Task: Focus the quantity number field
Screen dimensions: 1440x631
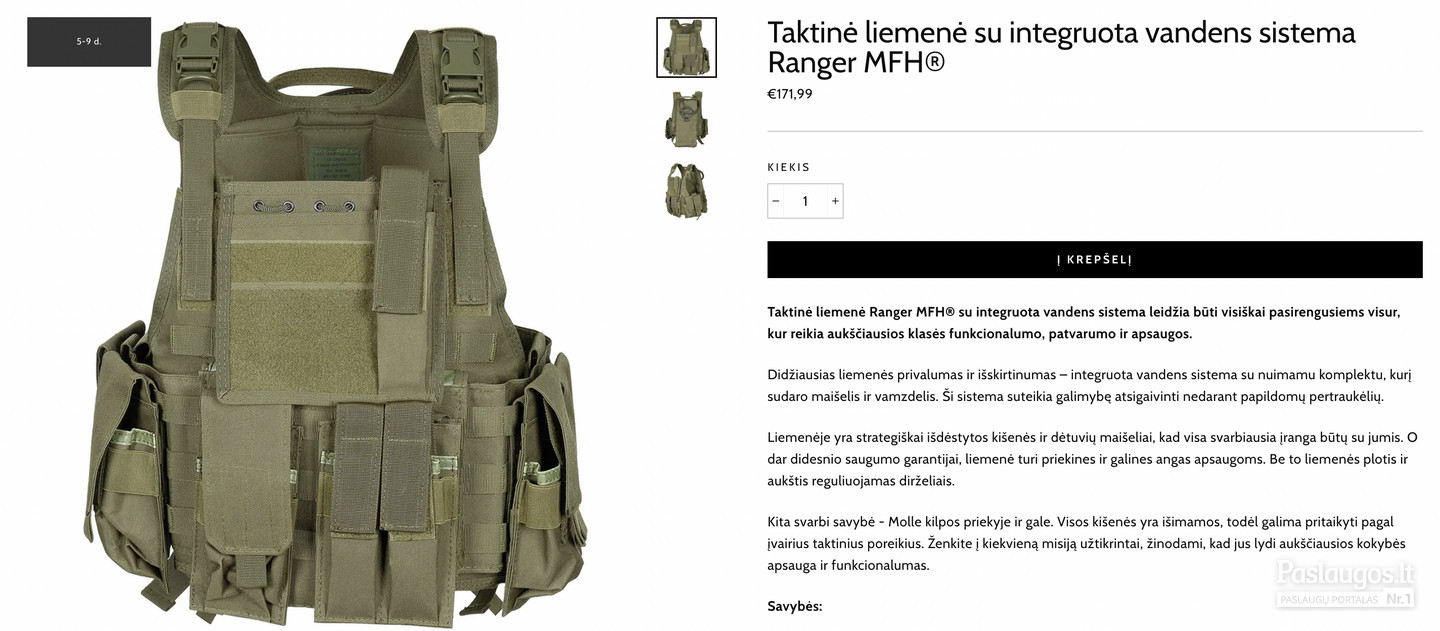Action: pyautogui.click(x=805, y=201)
